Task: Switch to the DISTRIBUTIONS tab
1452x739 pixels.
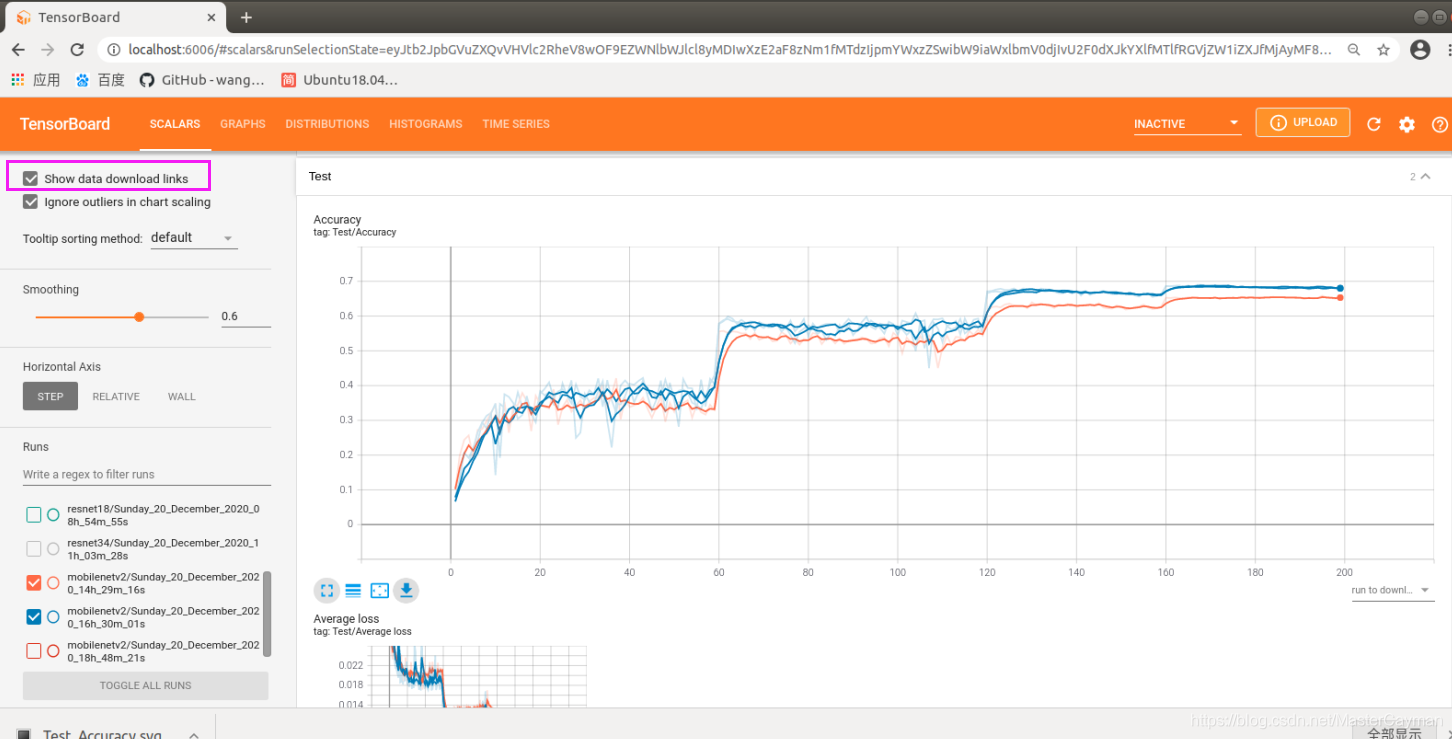Action: [327, 124]
